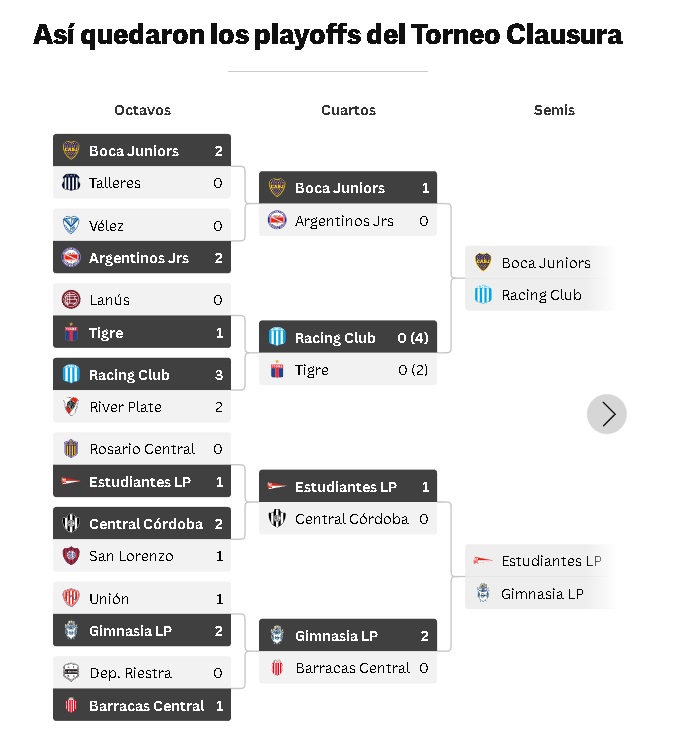This screenshot has width=680, height=737.
Task: Click the Boca Juniors crest in Octavos
Action: point(71,151)
